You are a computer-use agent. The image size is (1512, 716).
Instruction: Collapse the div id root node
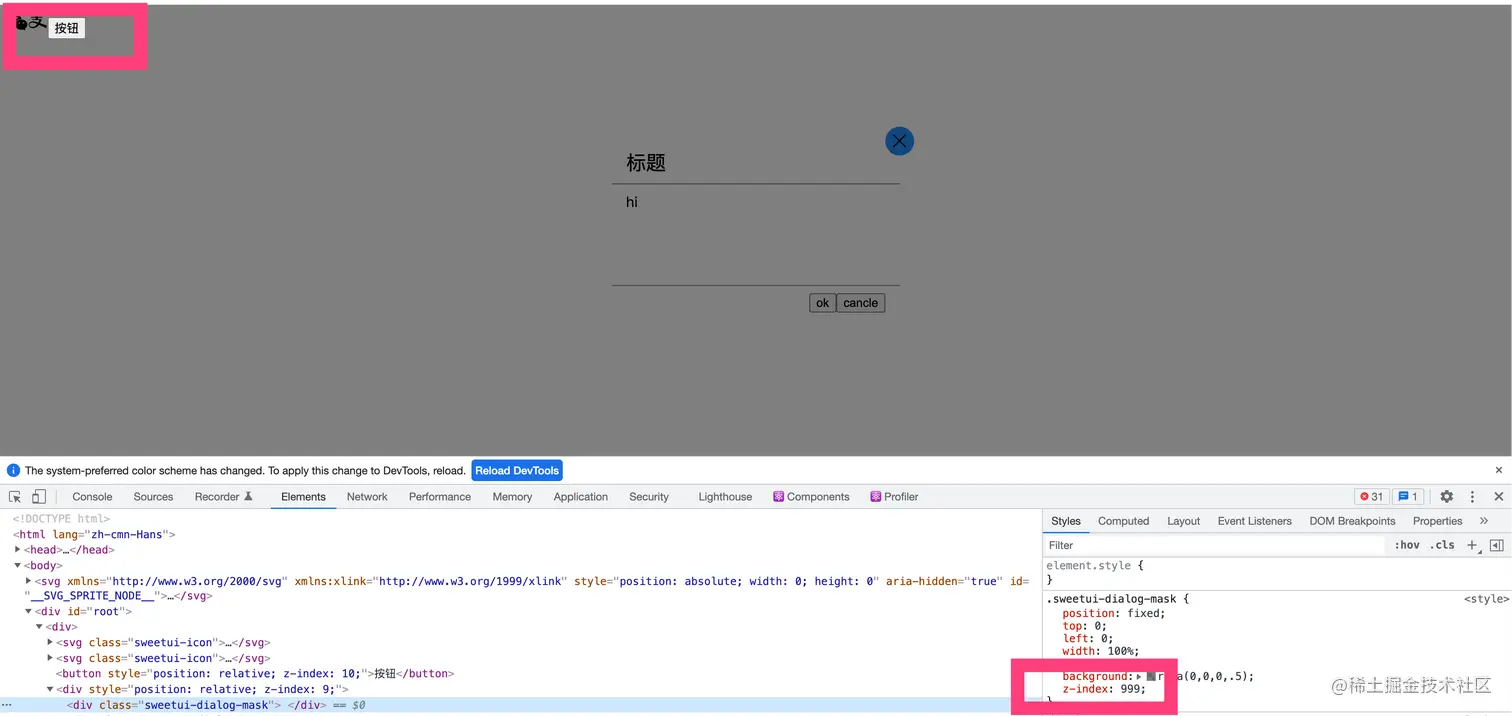tap(28, 611)
